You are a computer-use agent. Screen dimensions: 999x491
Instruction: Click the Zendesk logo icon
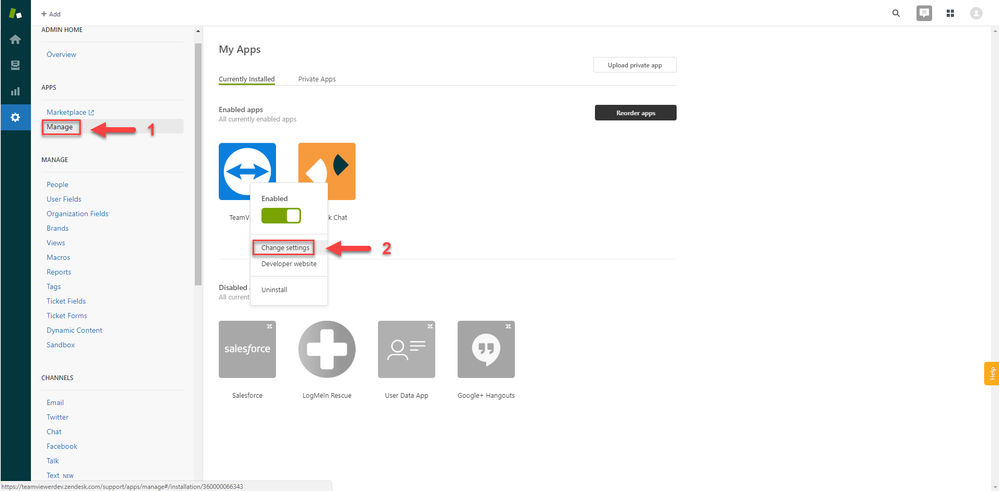click(x=15, y=13)
